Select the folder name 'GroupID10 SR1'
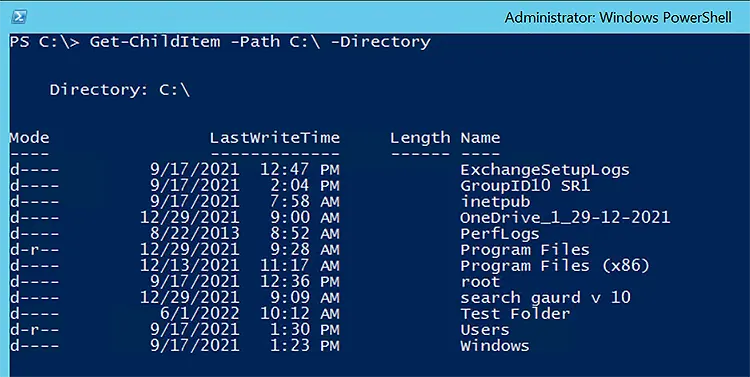This screenshot has width=750, height=377. (525, 186)
